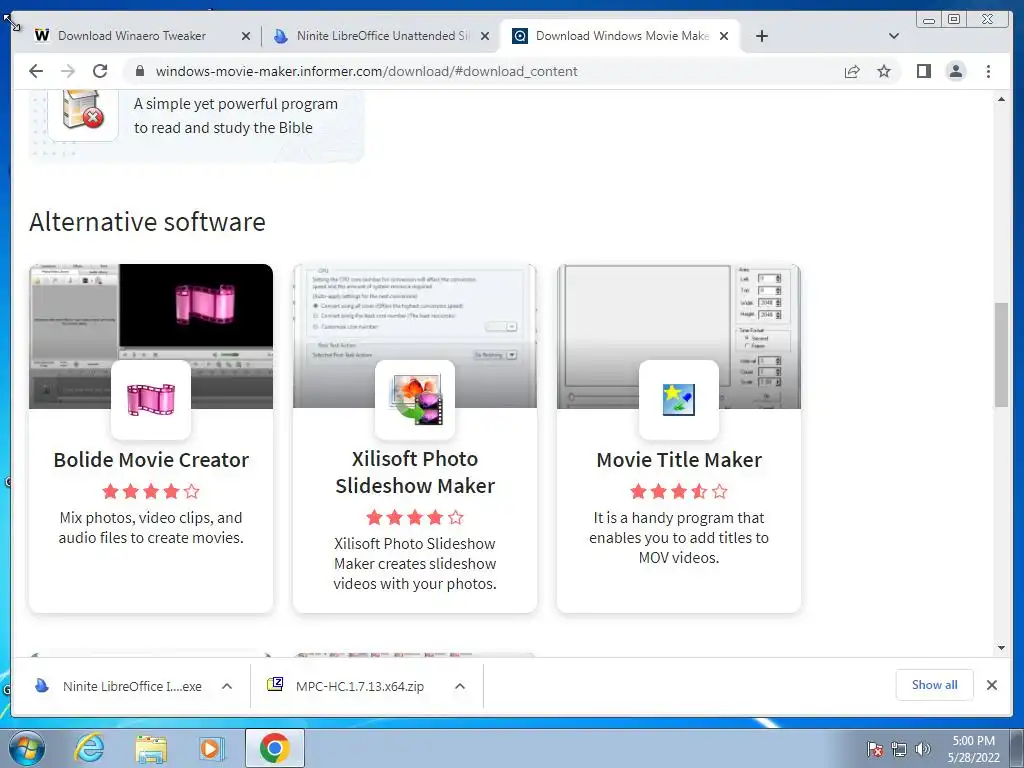View site information via lock icon
Viewport: 1024px width, 768px height.
140,71
